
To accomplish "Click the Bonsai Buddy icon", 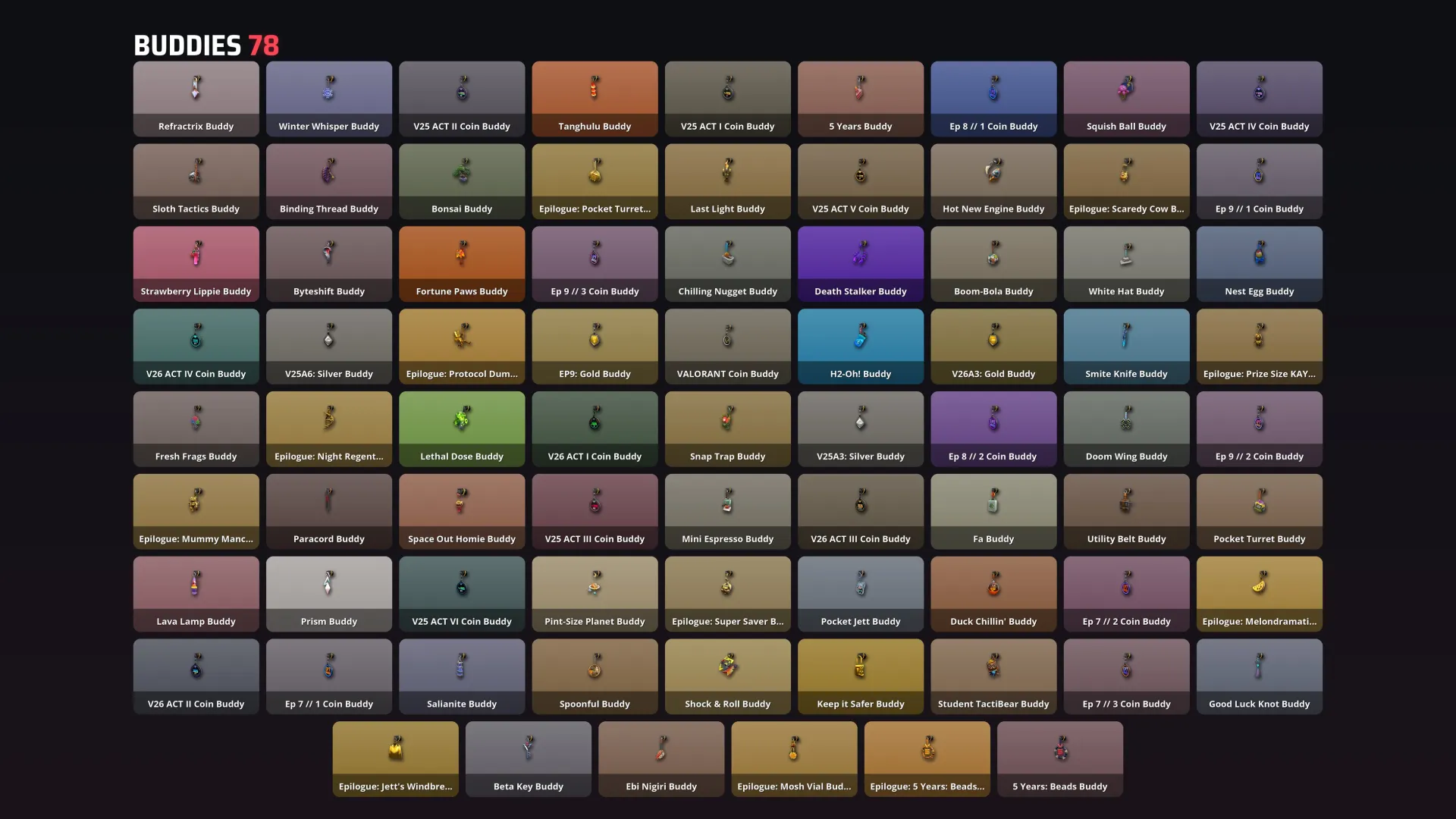I will 462,171.
